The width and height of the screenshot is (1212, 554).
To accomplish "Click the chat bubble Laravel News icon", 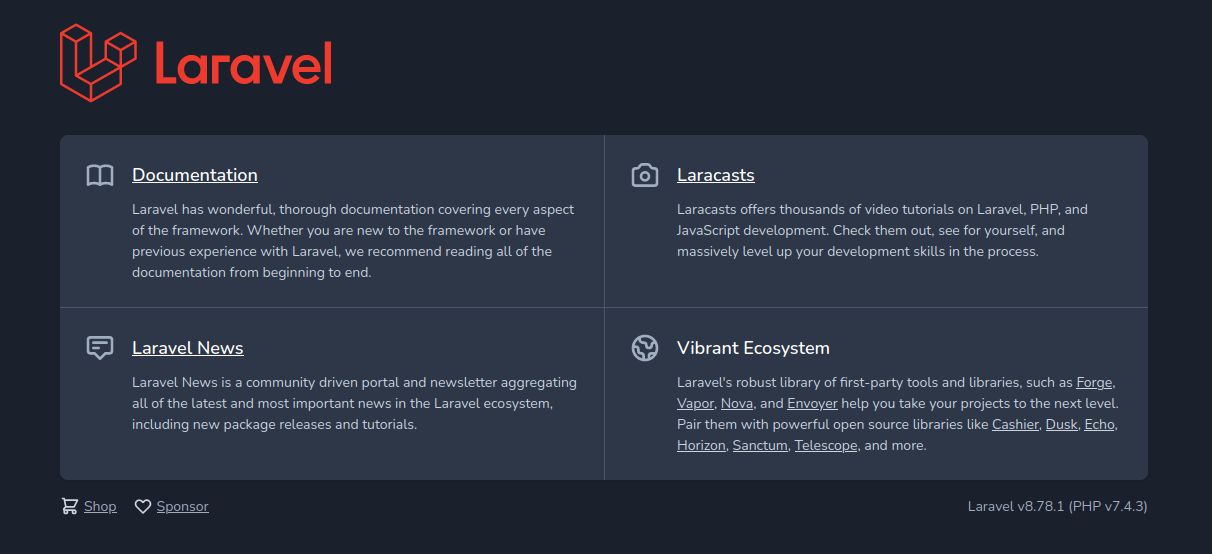I will point(100,348).
